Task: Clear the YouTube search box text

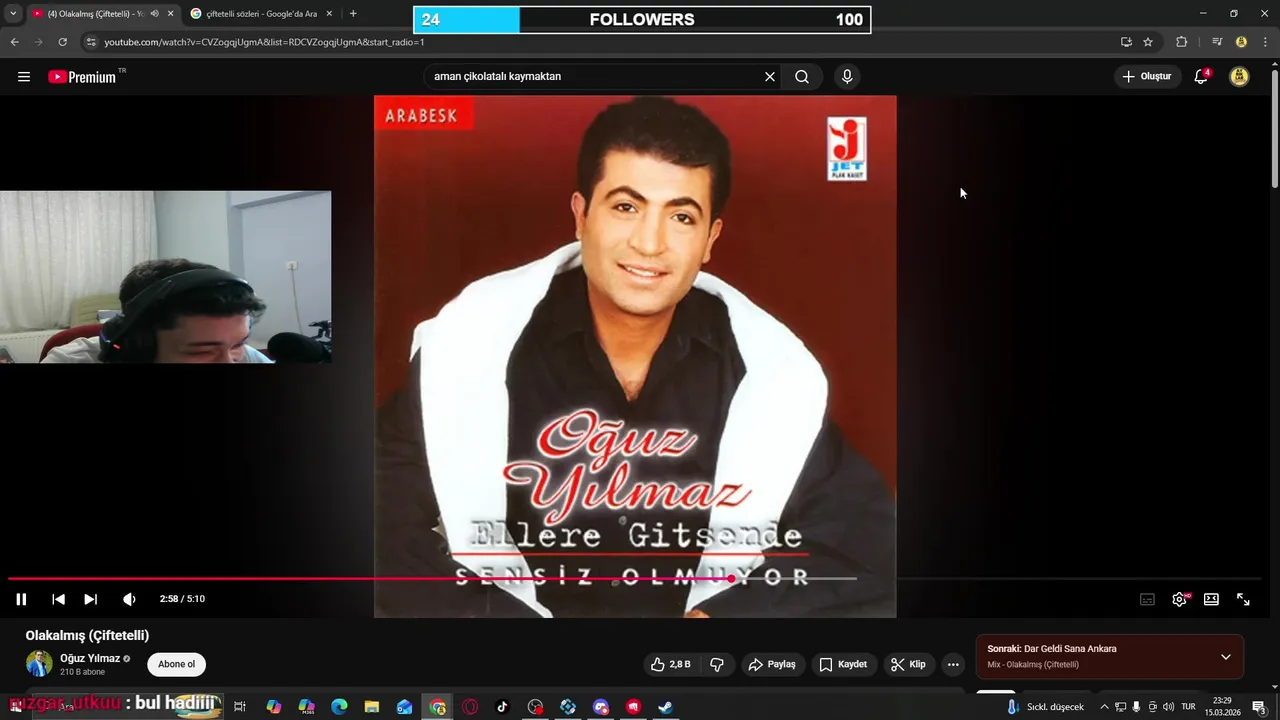Action: point(770,77)
